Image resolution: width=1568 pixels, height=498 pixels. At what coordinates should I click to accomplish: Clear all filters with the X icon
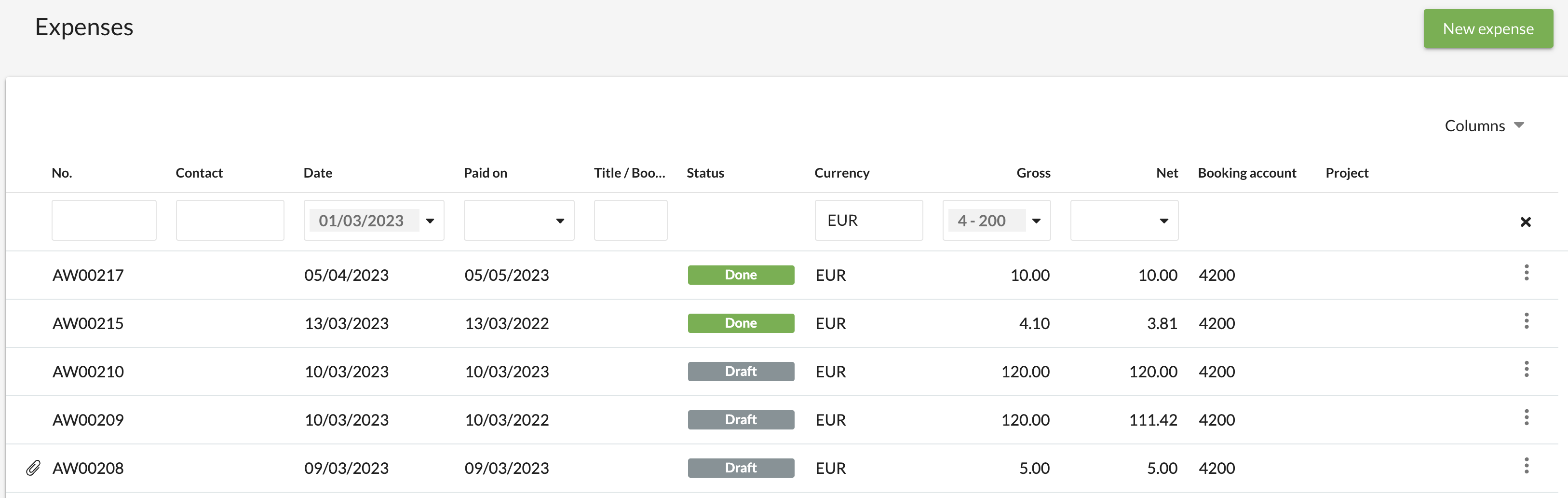click(1525, 222)
